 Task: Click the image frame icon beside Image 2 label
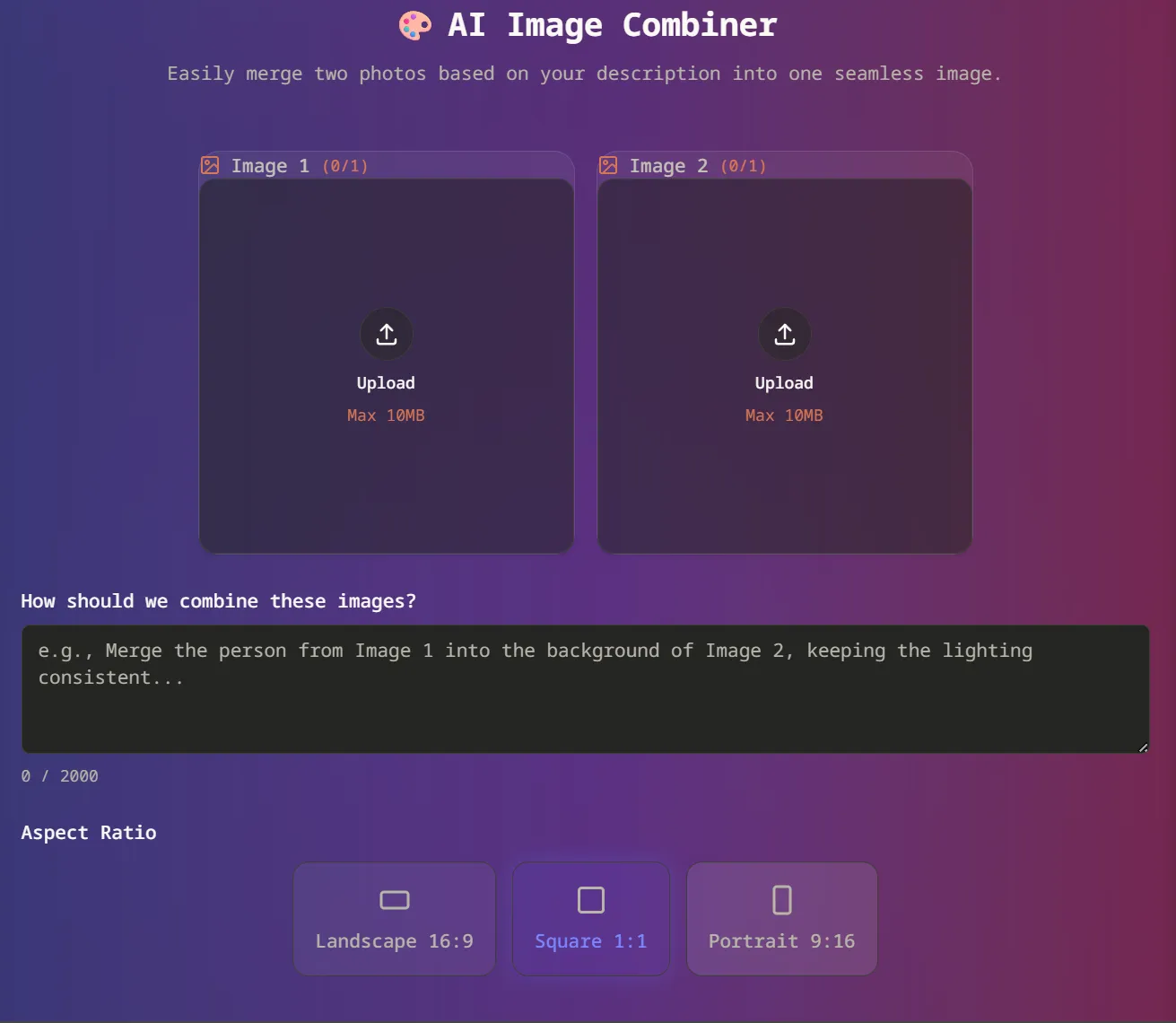coord(608,165)
